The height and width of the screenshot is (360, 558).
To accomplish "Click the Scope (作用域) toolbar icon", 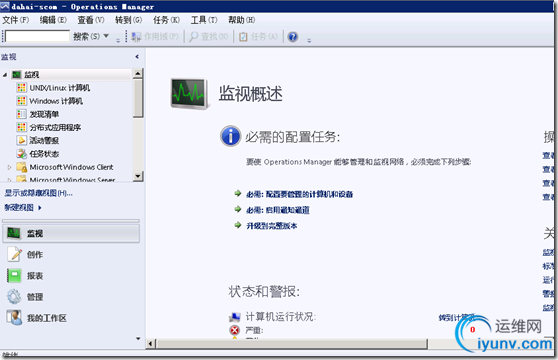I will pyautogui.click(x=136, y=37).
